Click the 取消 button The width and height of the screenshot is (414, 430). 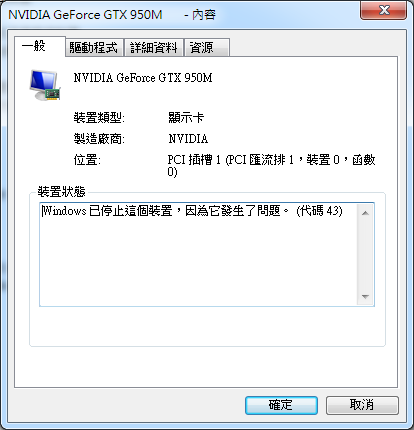(x=362, y=405)
